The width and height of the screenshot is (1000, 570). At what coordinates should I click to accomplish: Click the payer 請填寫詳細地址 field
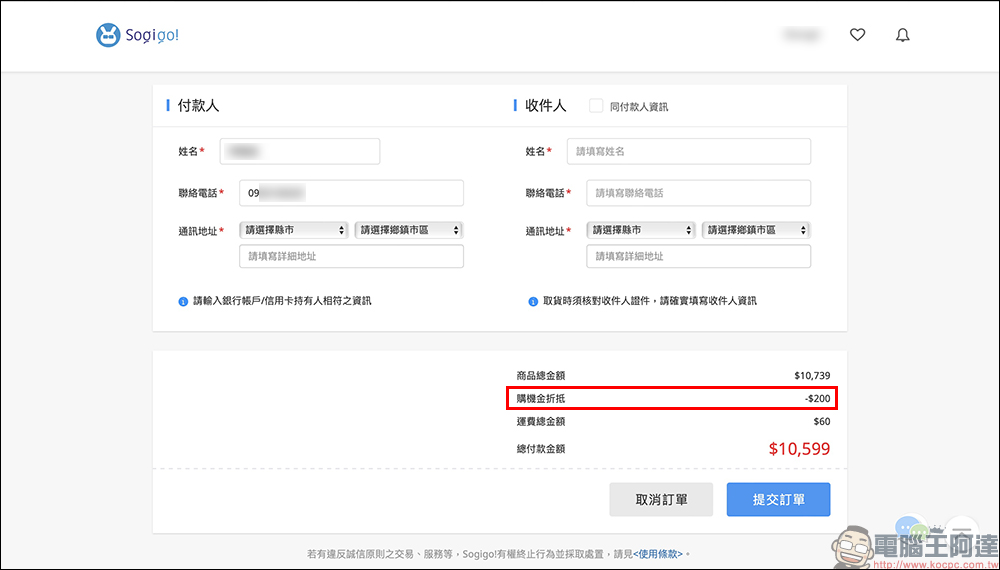pyautogui.click(x=351, y=256)
